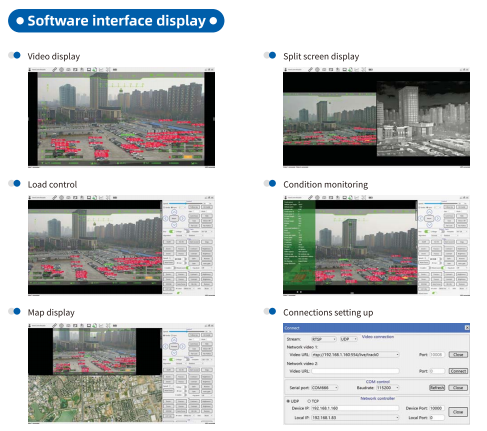The image size is (487, 431).
Task: Click left arrow in Condition monitoring panel
Action: (x=421, y=219)
